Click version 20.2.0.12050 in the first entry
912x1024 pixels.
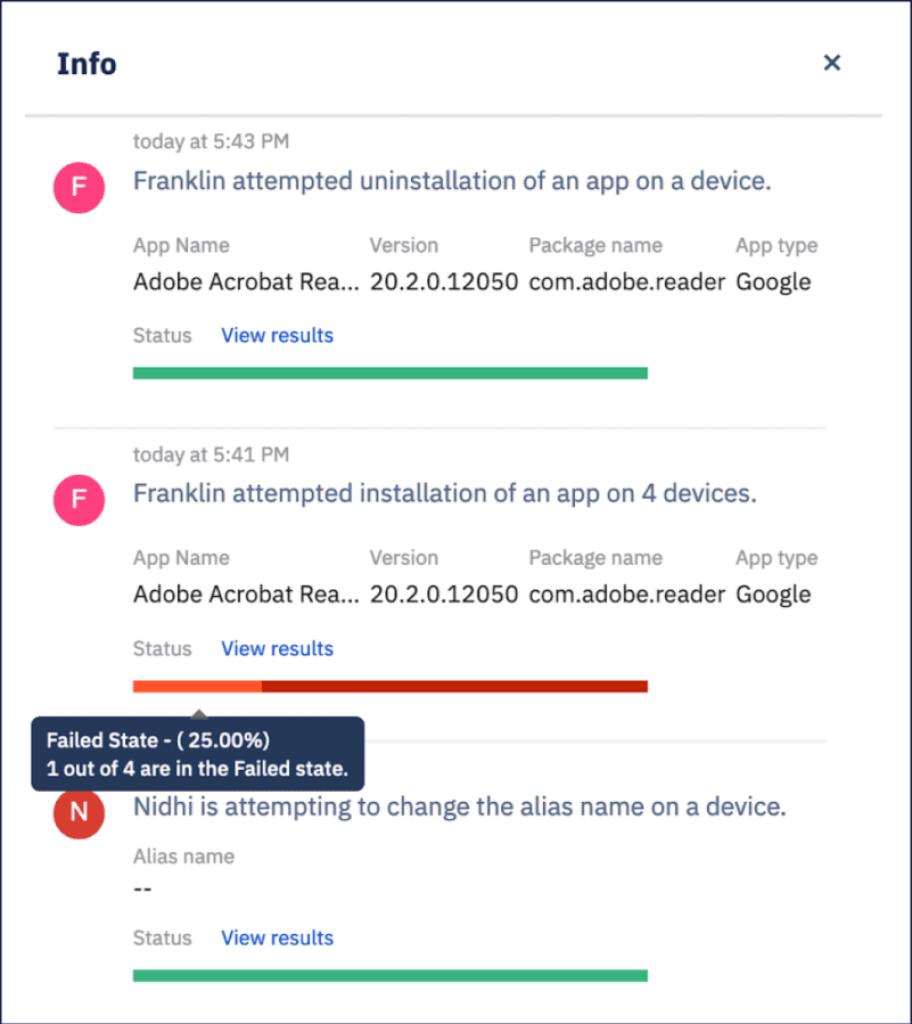point(444,282)
